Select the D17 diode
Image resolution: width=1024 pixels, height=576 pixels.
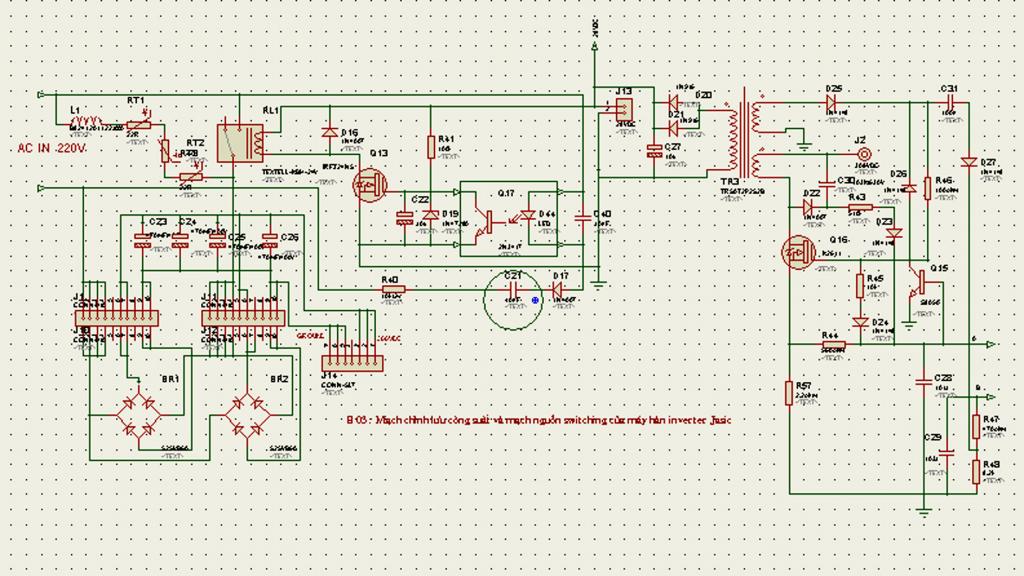point(557,289)
